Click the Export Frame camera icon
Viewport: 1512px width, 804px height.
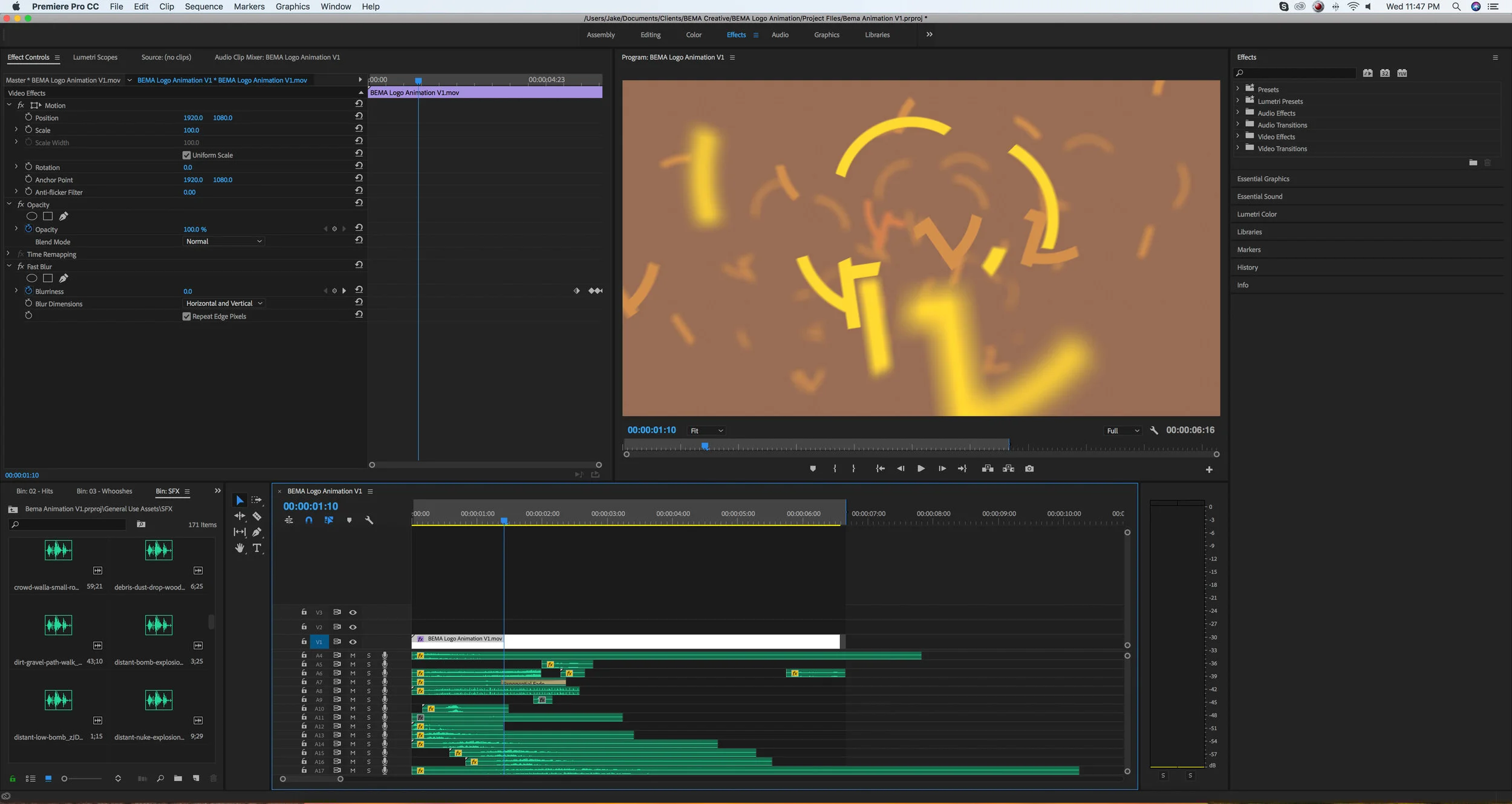coord(1029,468)
